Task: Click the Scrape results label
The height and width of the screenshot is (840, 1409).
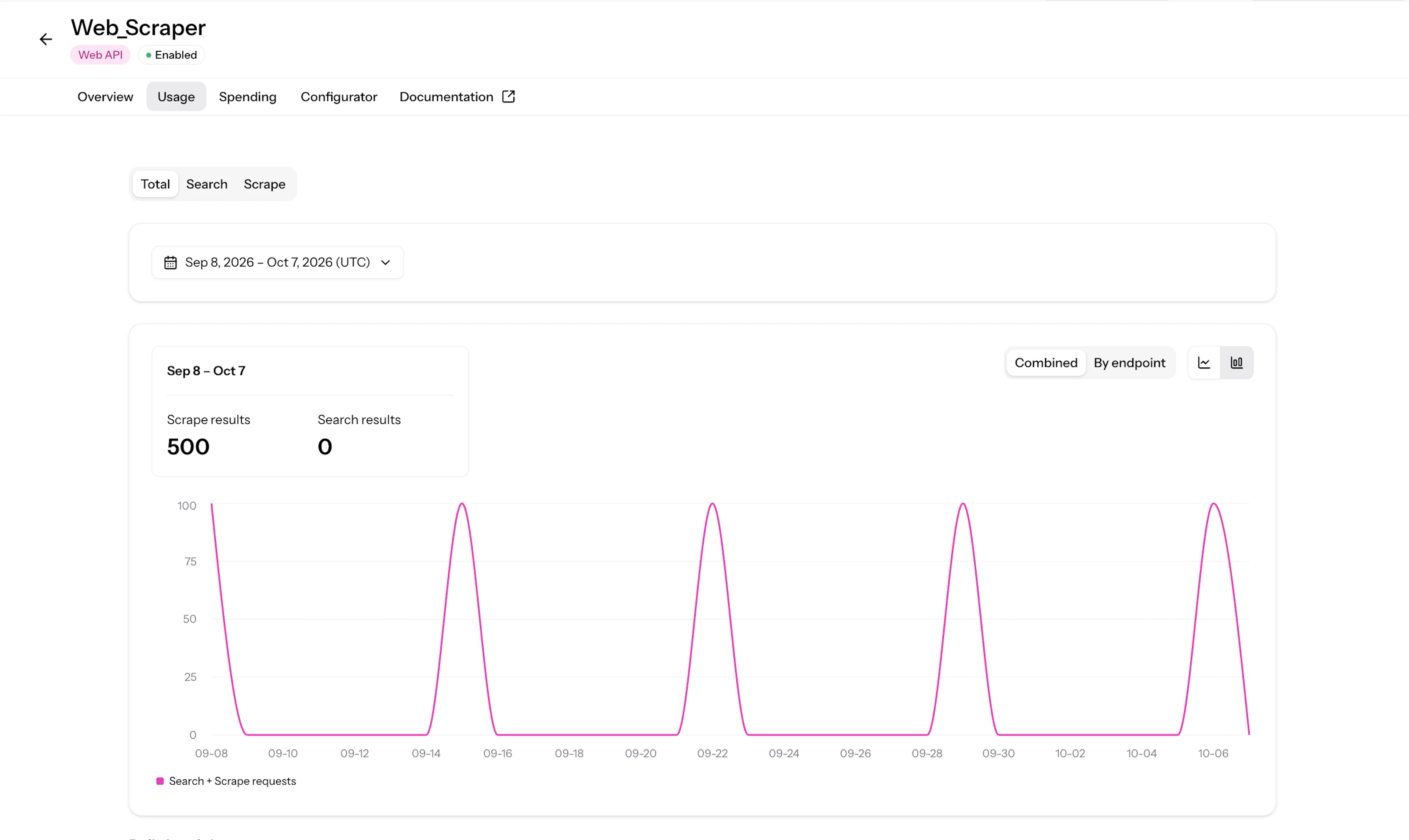Action: pyautogui.click(x=208, y=420)
